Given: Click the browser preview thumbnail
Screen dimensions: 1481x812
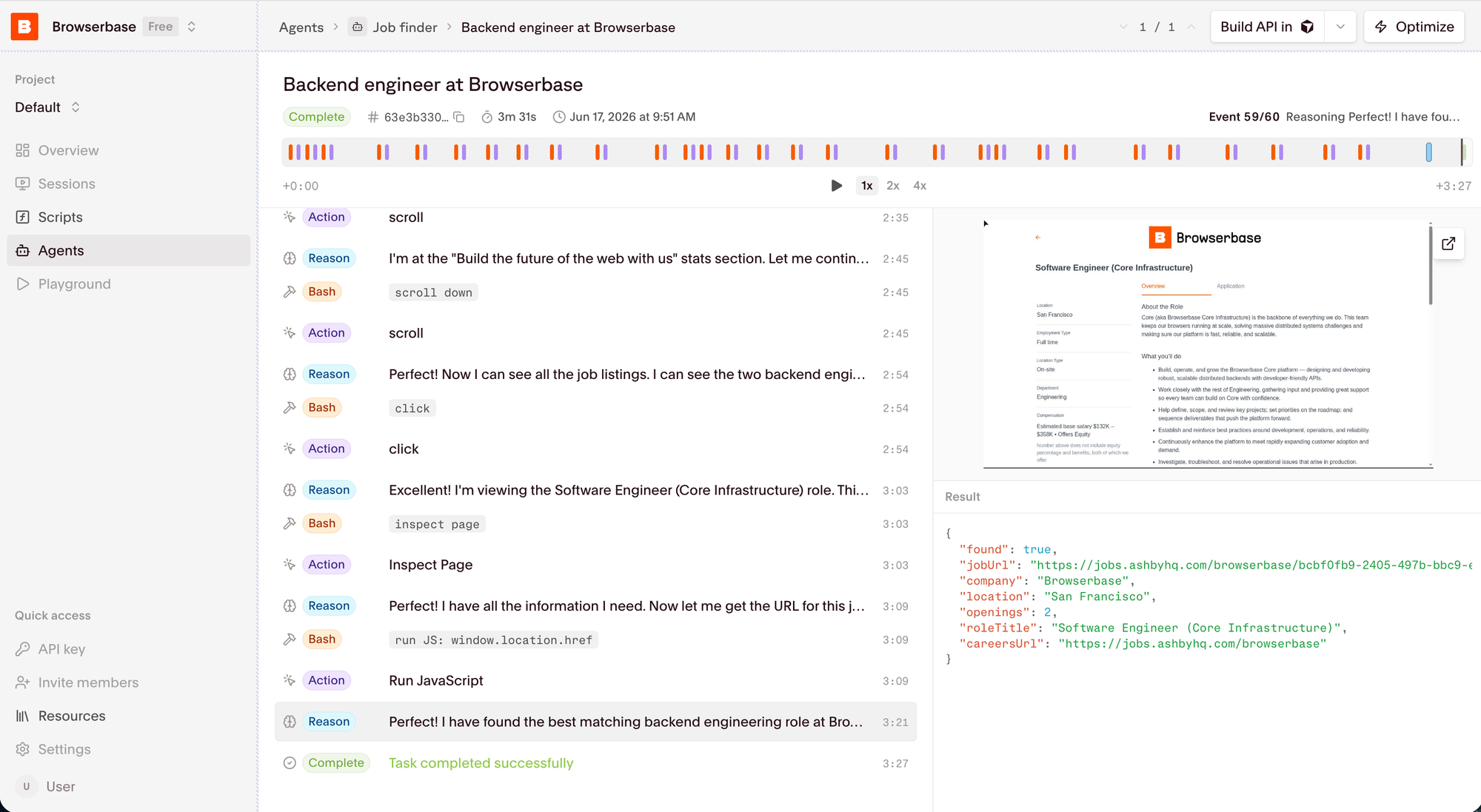Looking at the screenshot, I should click(1207, 344).
